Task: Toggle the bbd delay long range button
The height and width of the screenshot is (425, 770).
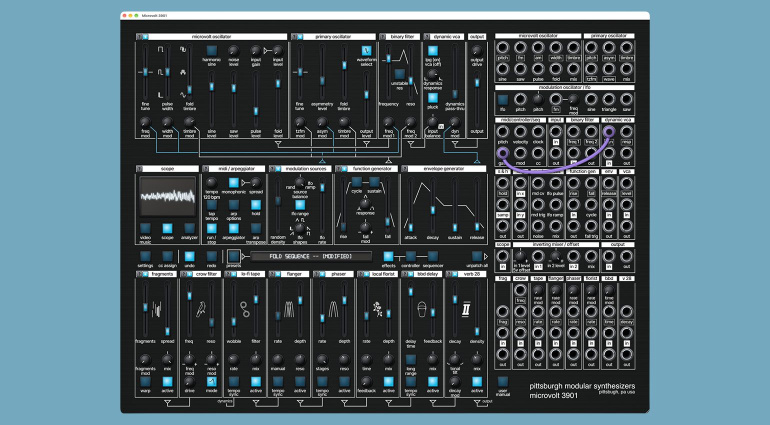Action: 411,360
